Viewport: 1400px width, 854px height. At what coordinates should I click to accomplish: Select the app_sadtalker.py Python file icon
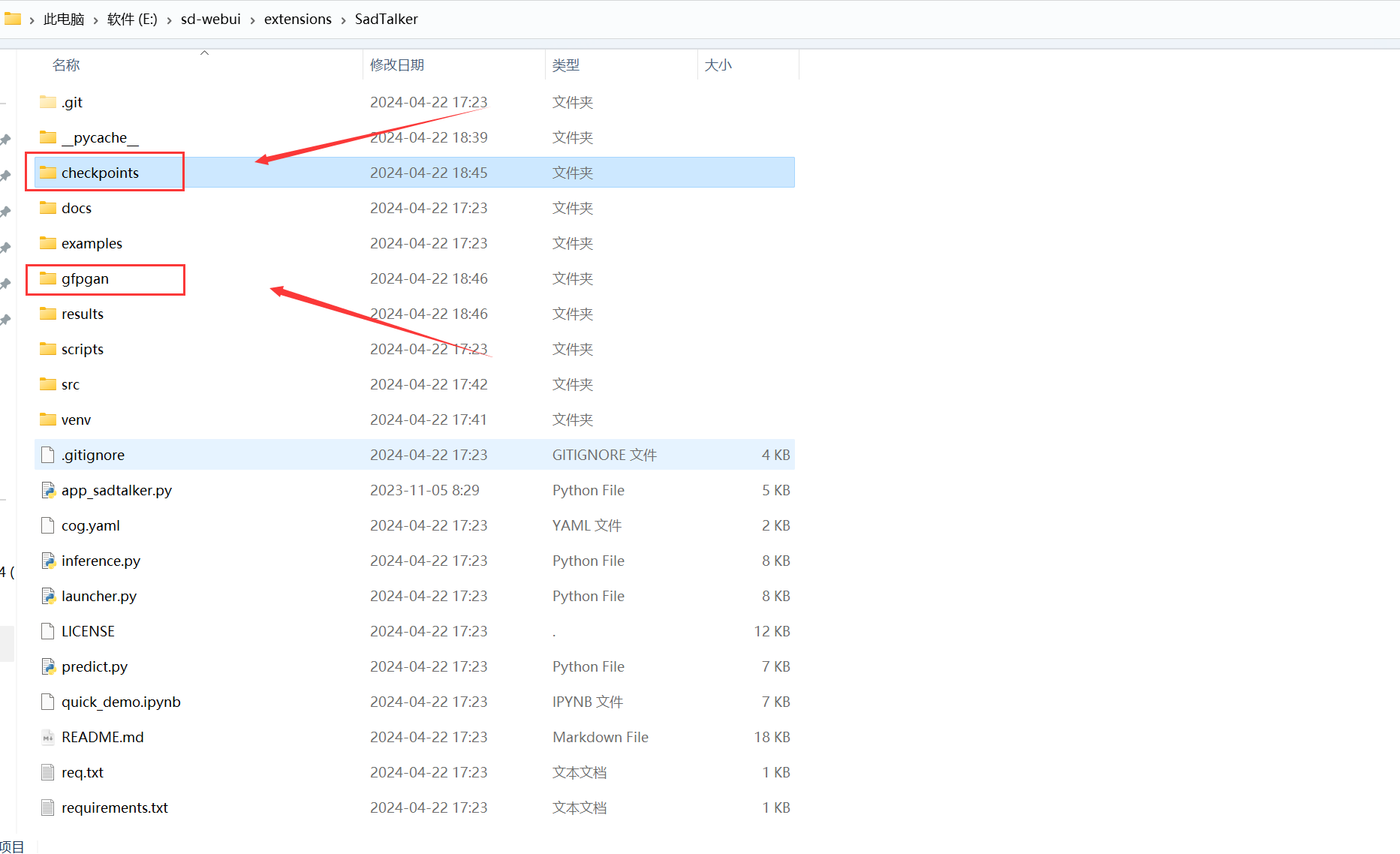coord(48,490)
